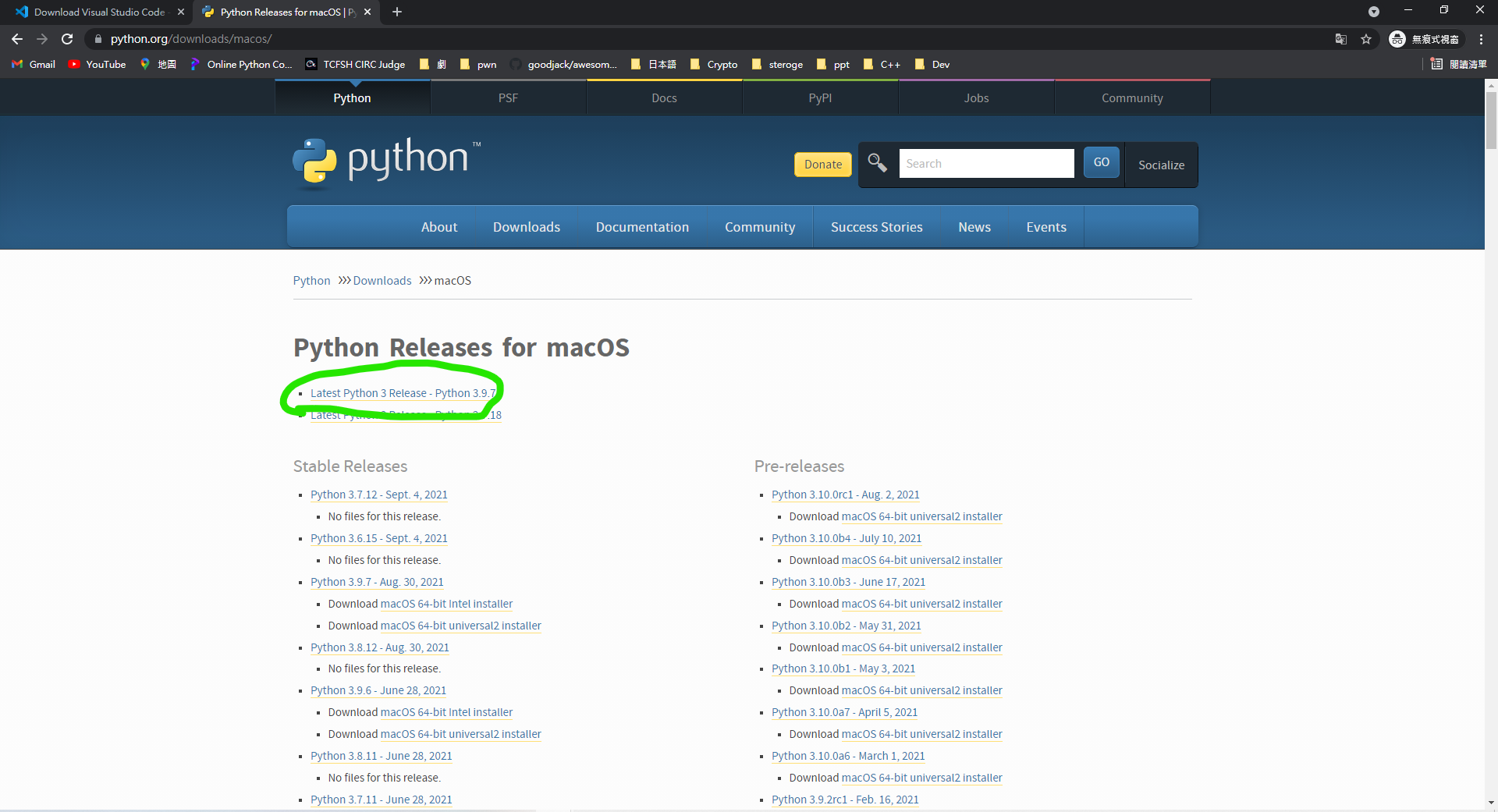Screen dimensions: 1498x812
Task: Open the Success Stories menu
Action: point(876,227)
